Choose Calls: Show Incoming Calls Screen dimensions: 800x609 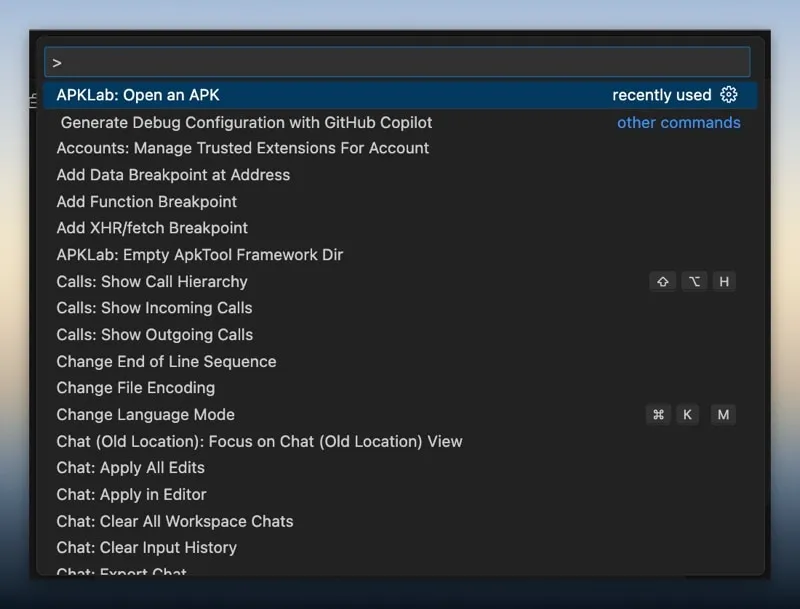coord(154,308)
